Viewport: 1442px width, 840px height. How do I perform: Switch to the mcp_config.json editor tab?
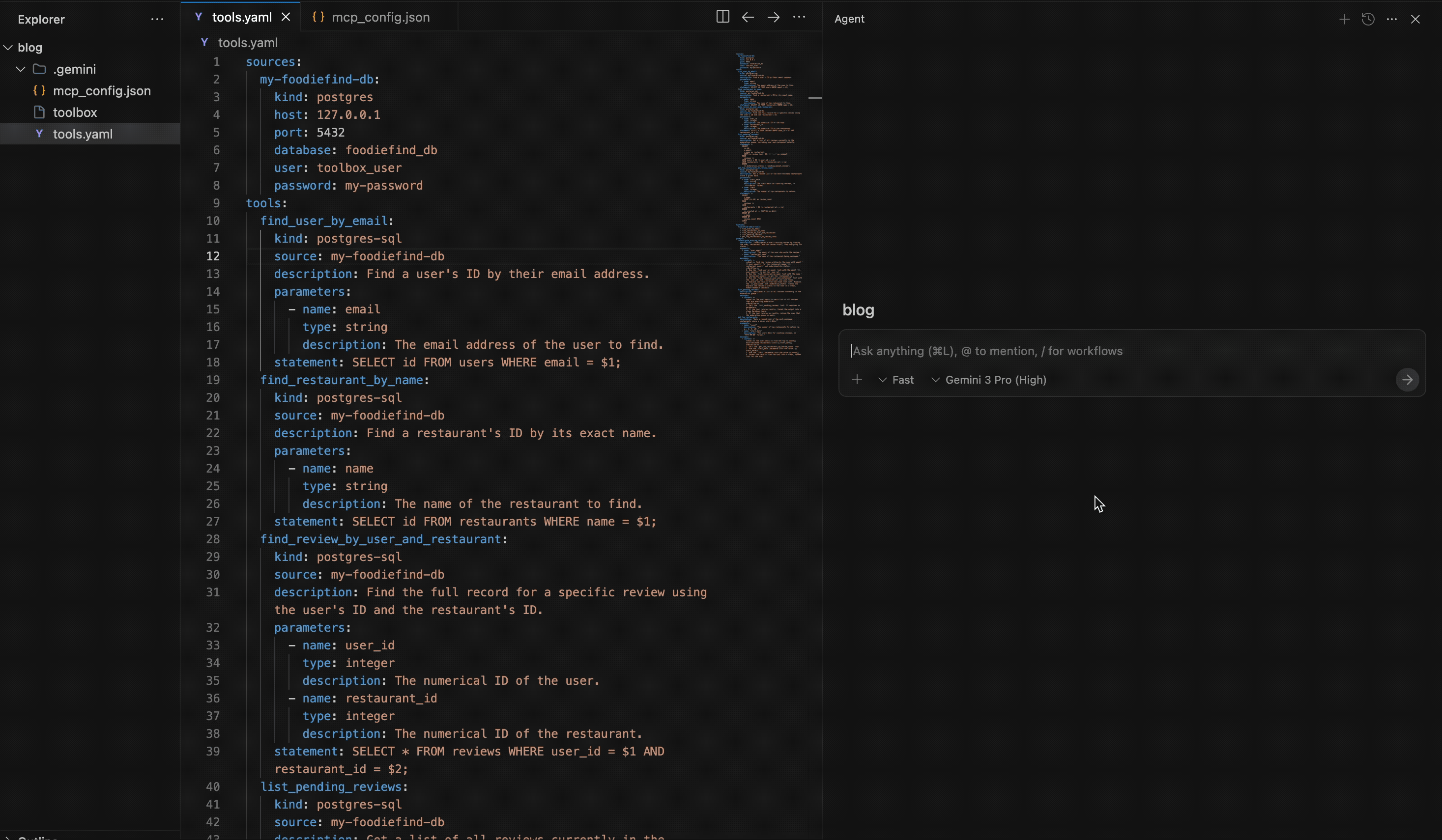coord(380,17)
